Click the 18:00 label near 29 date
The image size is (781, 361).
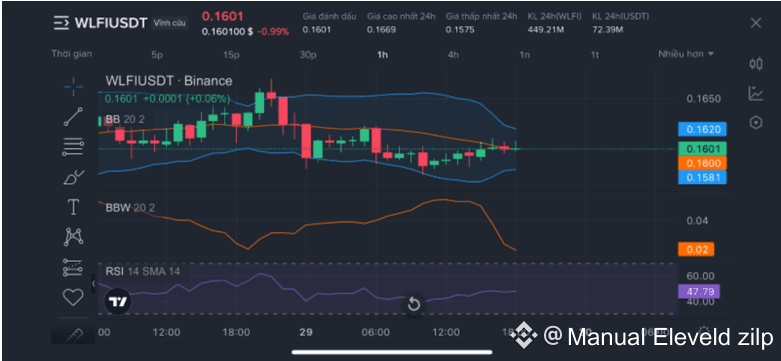tap(236, 332)
